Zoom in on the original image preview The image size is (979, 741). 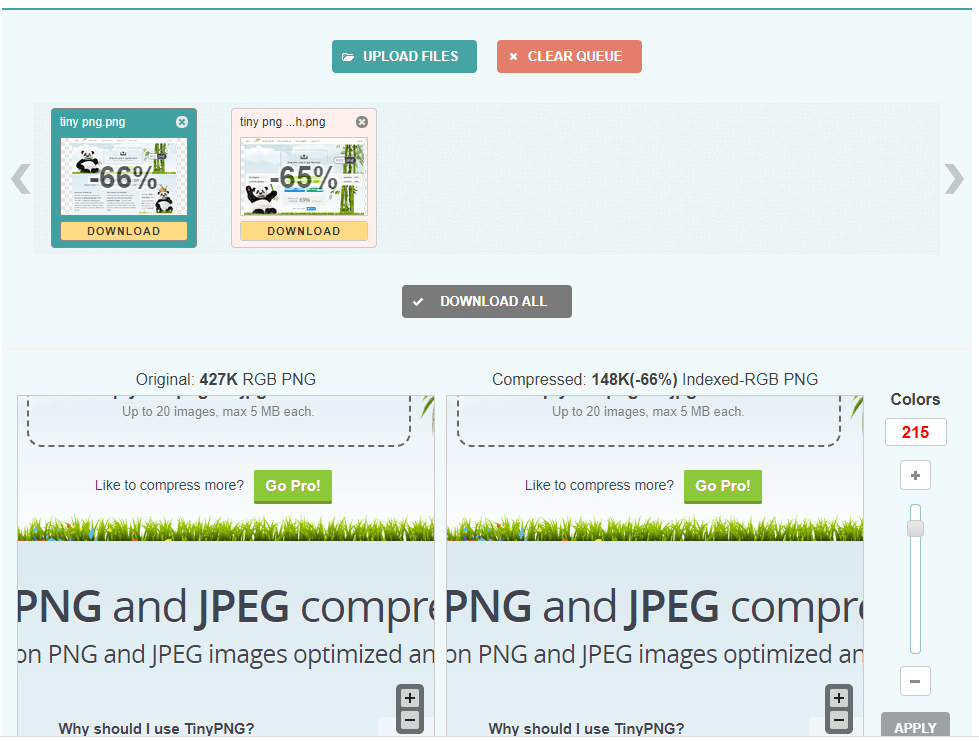coord(410,698)
